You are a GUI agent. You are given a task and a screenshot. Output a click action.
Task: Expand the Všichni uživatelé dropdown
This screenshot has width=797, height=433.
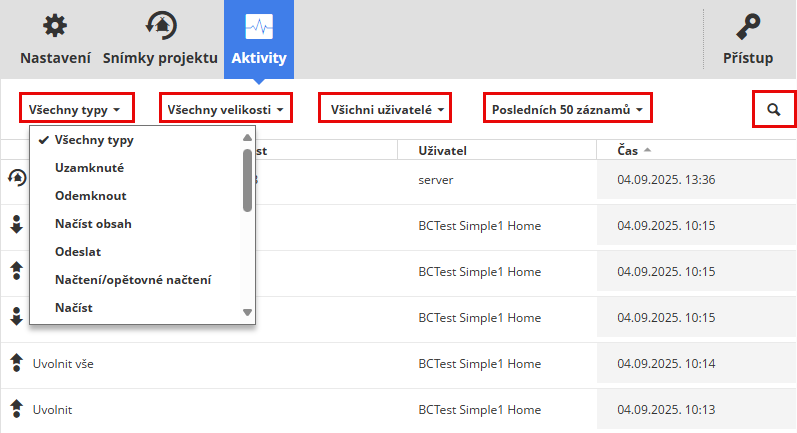click(384, 108)
